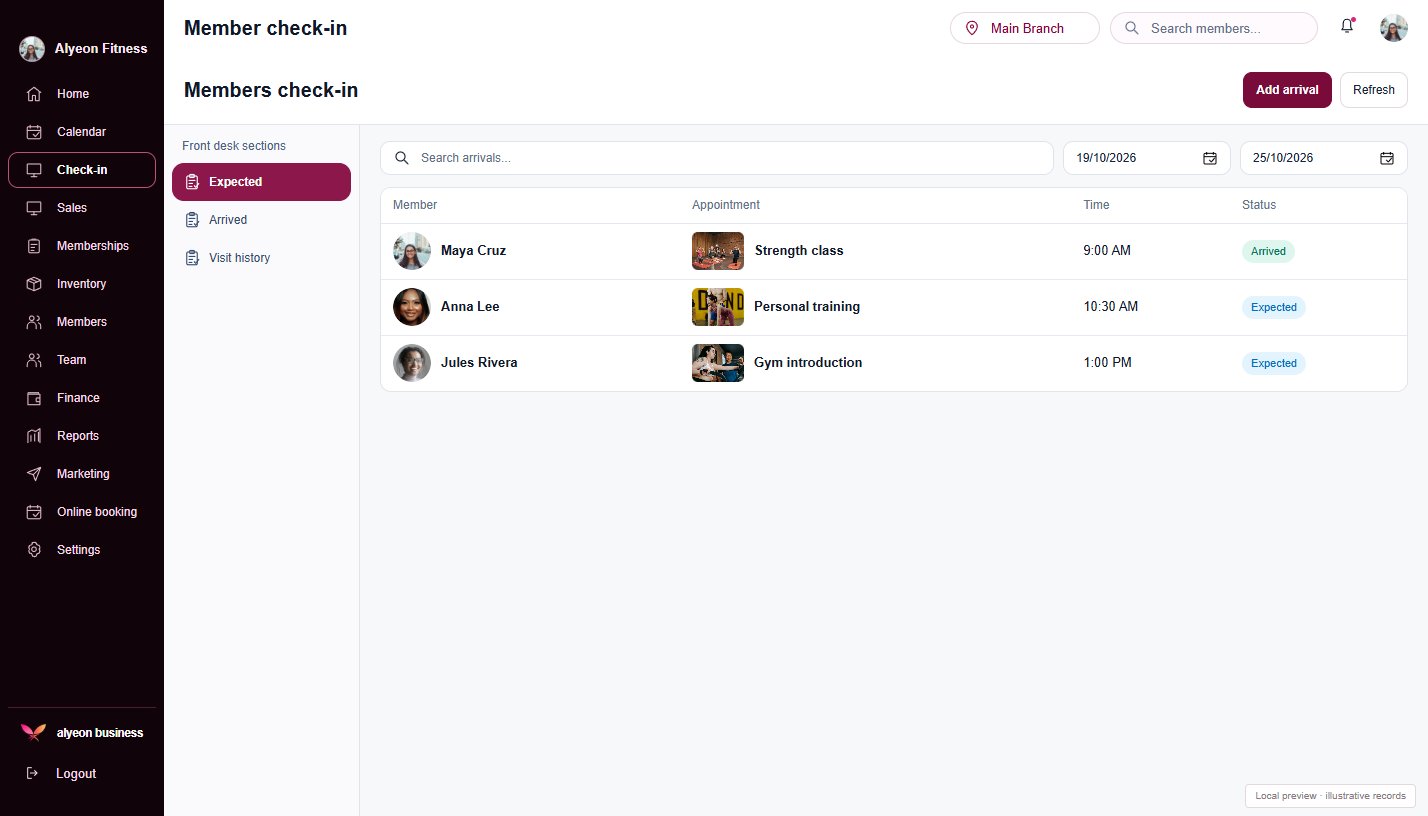Click Expected status badge for Anna Lee
The width and height of the screenshot is (1428, 816).
click(1274, 307)
